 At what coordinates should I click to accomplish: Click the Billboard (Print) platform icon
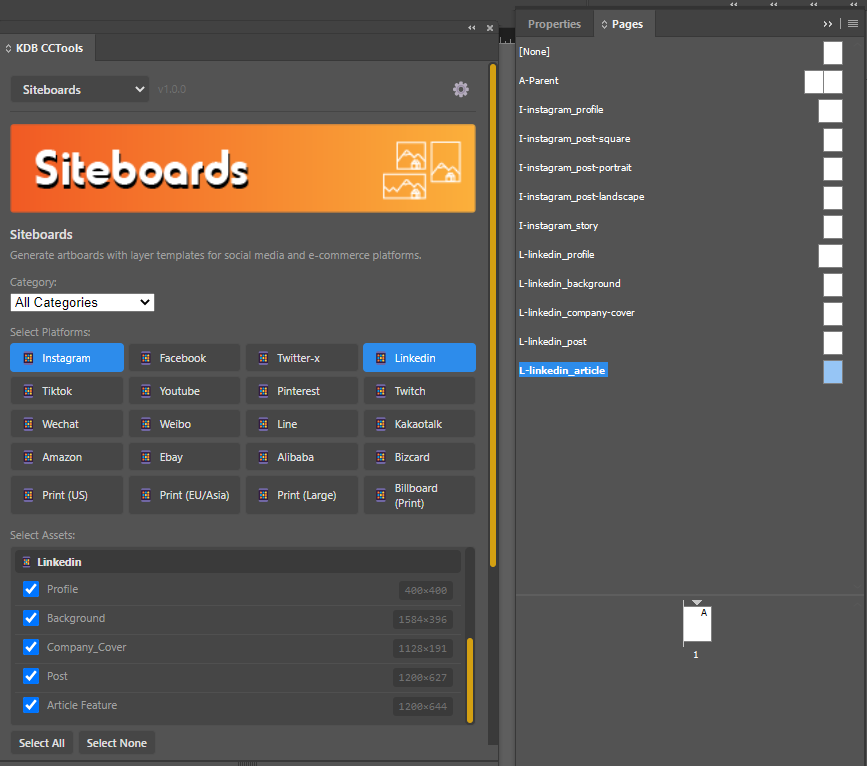pos(381,495)
